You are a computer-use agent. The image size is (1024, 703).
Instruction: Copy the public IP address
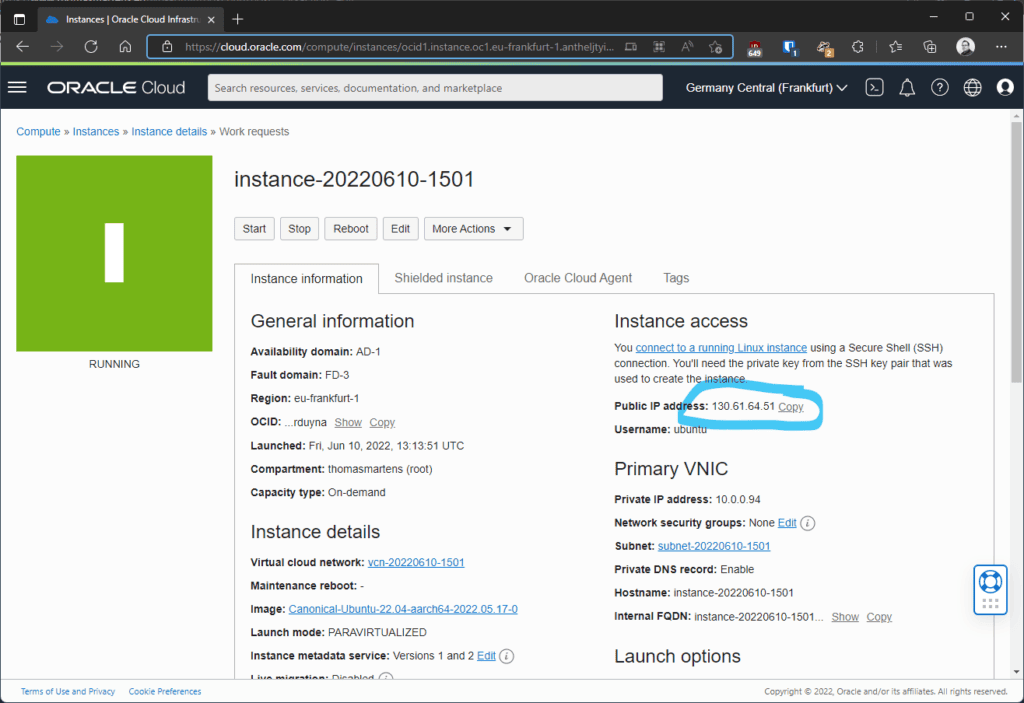[790, 406]
